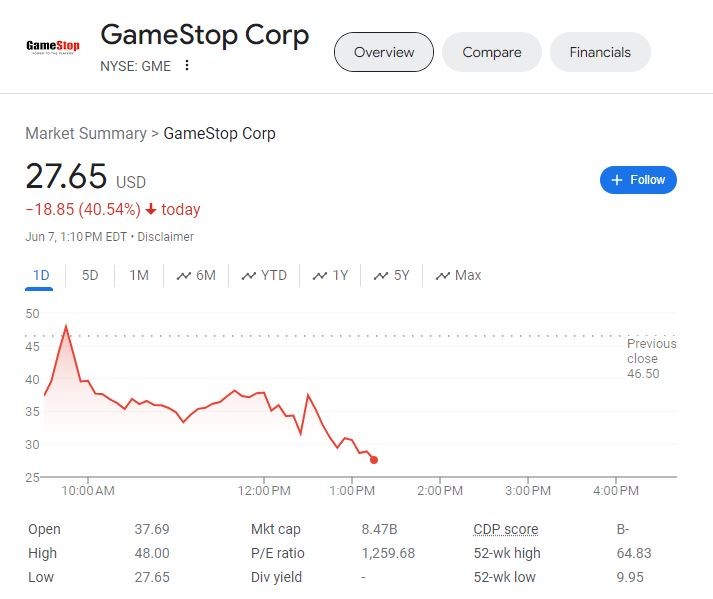
Task: Click the Market Summary breadcrumb link
Action: pos(85,133)
